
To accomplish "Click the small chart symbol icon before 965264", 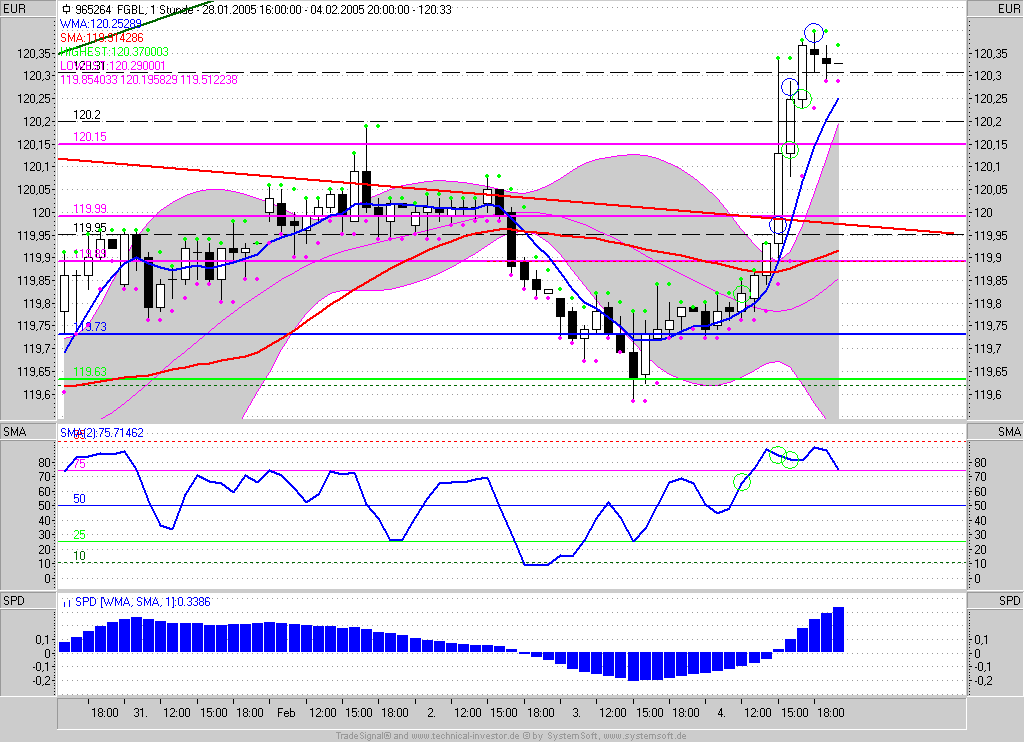I will click(66, 10).
